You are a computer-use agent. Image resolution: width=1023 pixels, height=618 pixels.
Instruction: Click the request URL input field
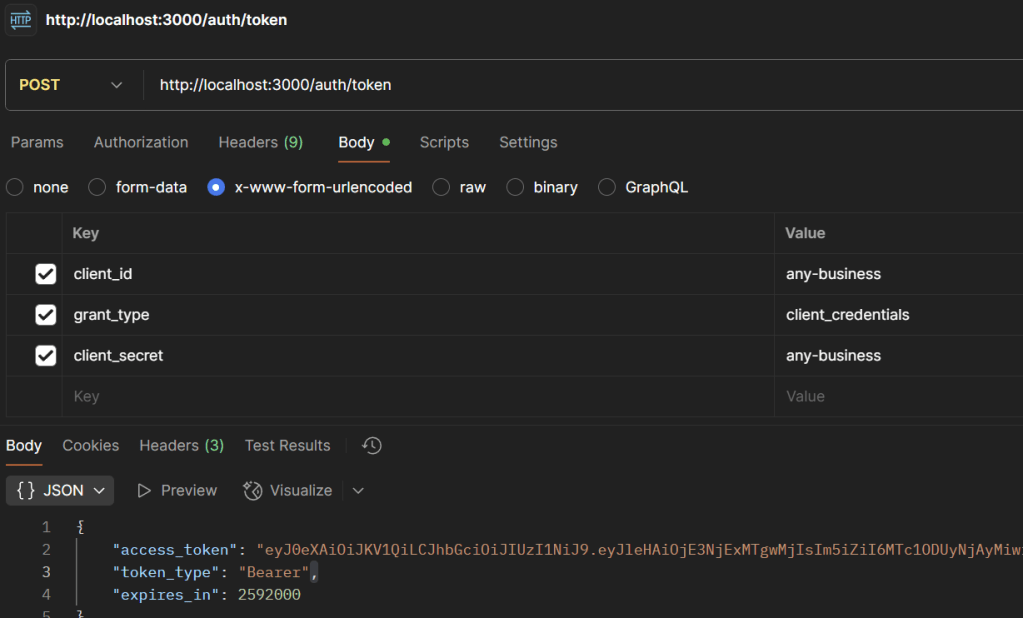click(x=580, y=85)
